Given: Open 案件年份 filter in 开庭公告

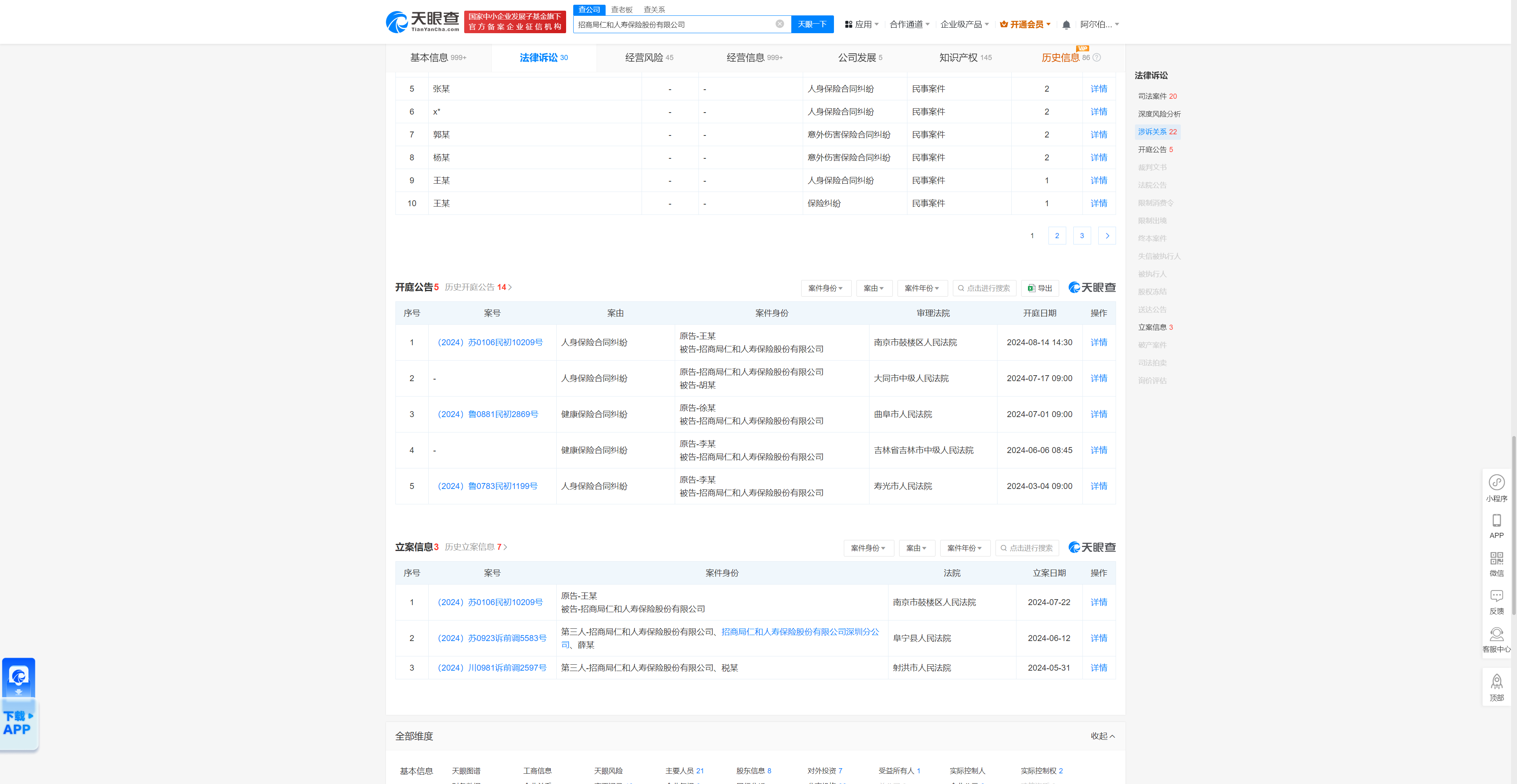Looking at the screenshot, I should (x=922, y=288).
